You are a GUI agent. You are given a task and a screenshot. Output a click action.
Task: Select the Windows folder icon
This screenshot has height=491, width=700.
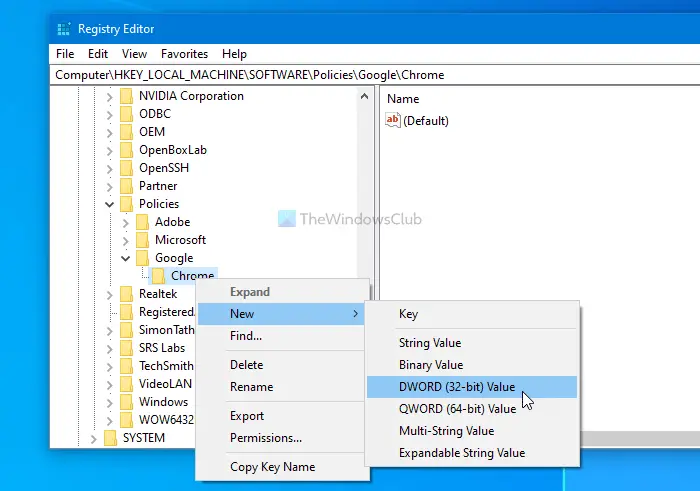(x=127, y=402)
